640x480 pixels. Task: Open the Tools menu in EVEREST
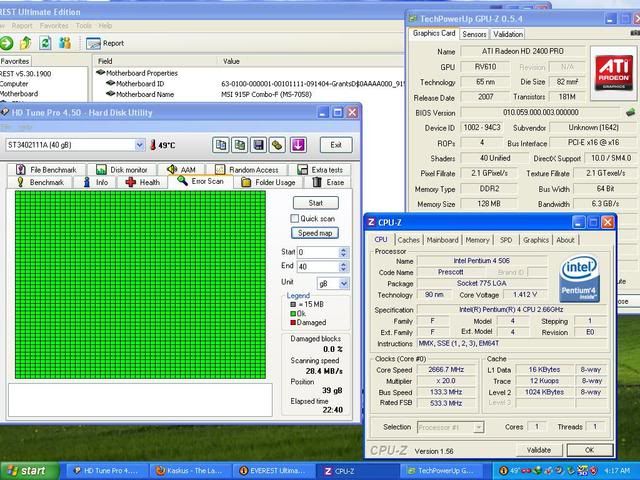click(x=83, y=26)
